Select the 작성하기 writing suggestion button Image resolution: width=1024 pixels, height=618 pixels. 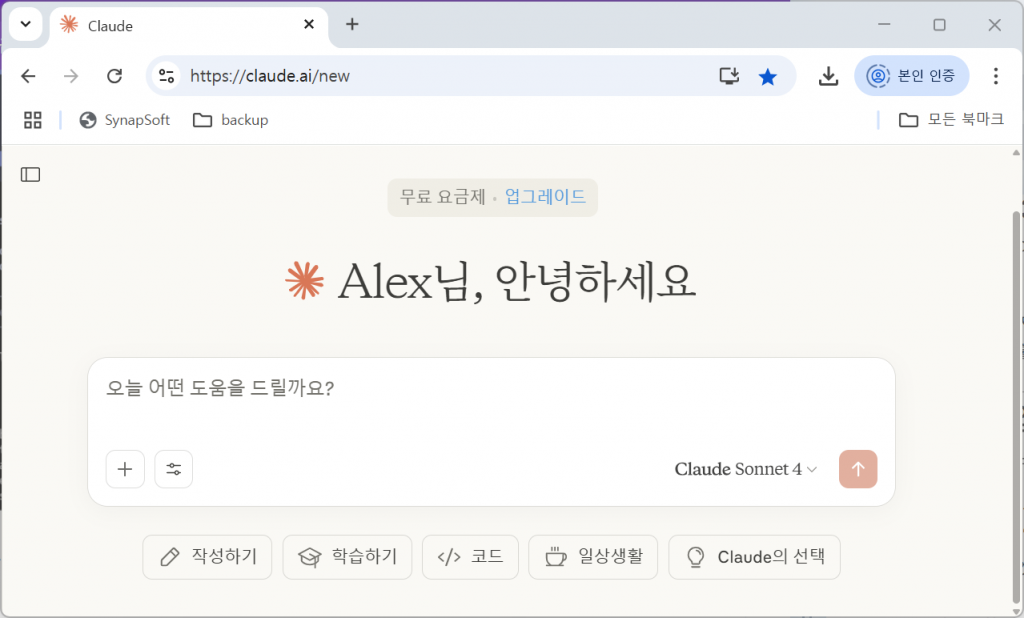tap(207, 557)
